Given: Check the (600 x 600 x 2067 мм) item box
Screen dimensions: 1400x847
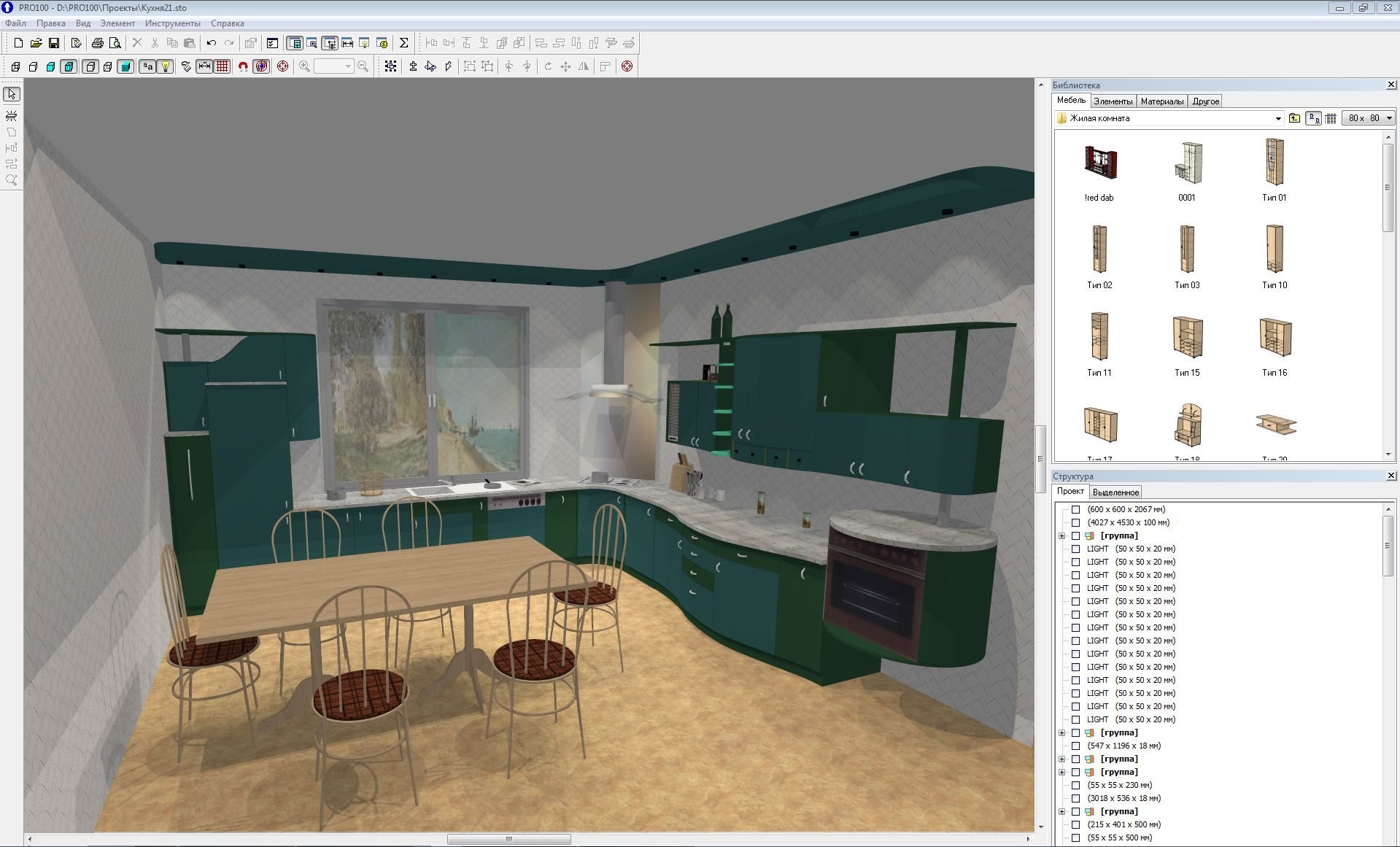Looking at the screenshot, I should click(1075, 509).
